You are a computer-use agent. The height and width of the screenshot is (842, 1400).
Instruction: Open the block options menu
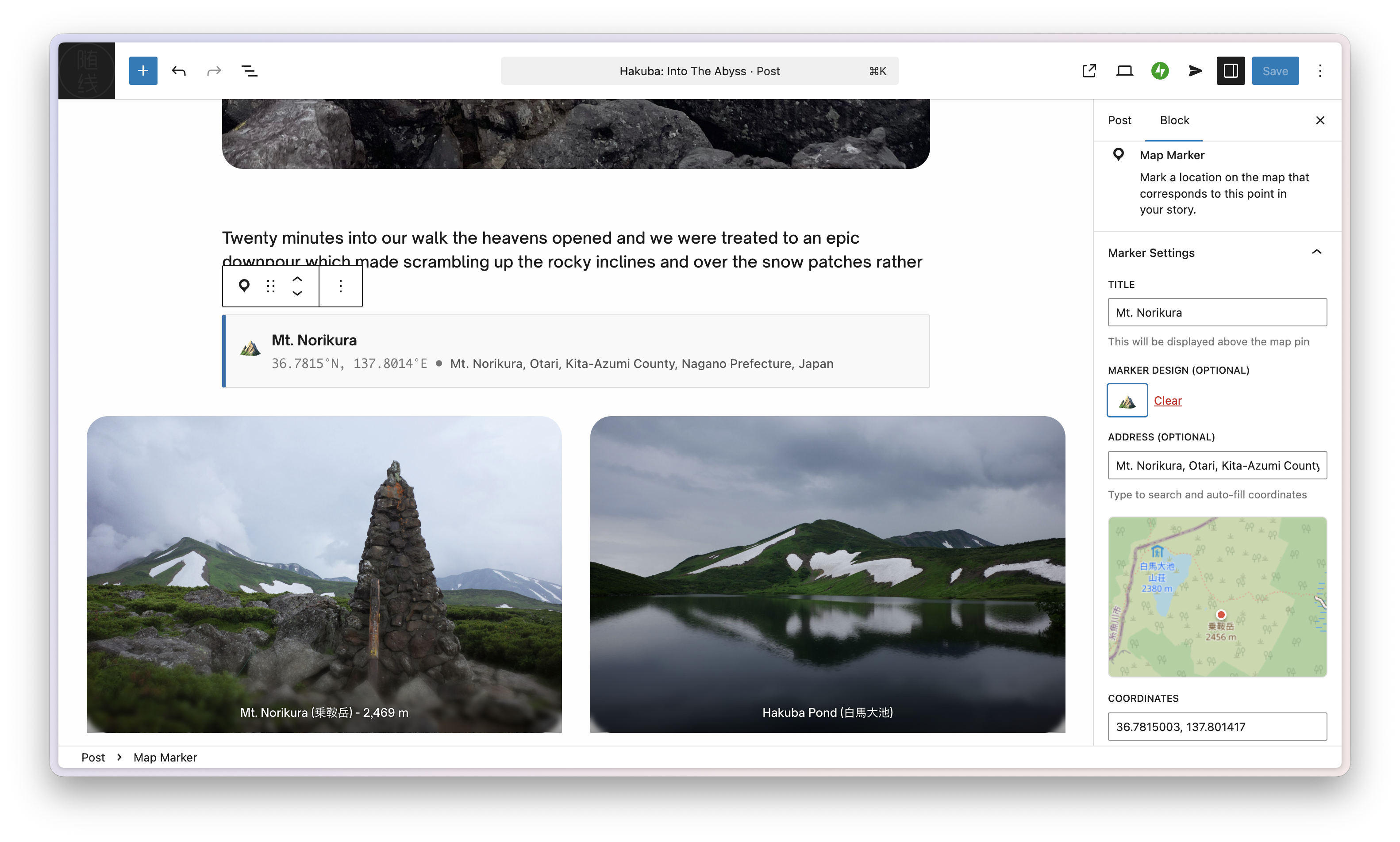point(341,285)
